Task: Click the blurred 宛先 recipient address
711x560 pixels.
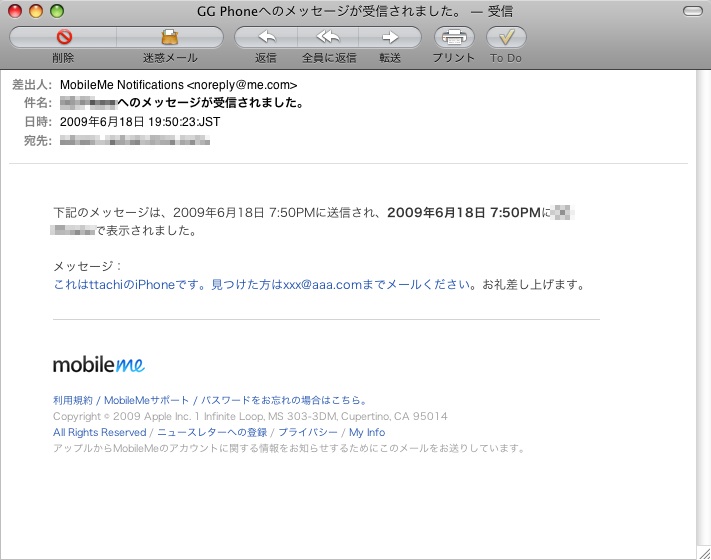Action: [135, 141]
